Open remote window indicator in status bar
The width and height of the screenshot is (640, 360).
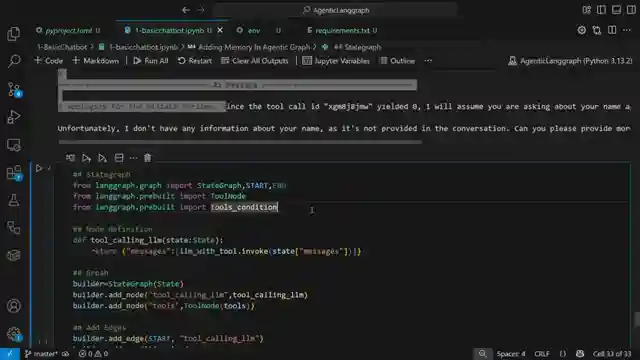[x=9, y=354]
